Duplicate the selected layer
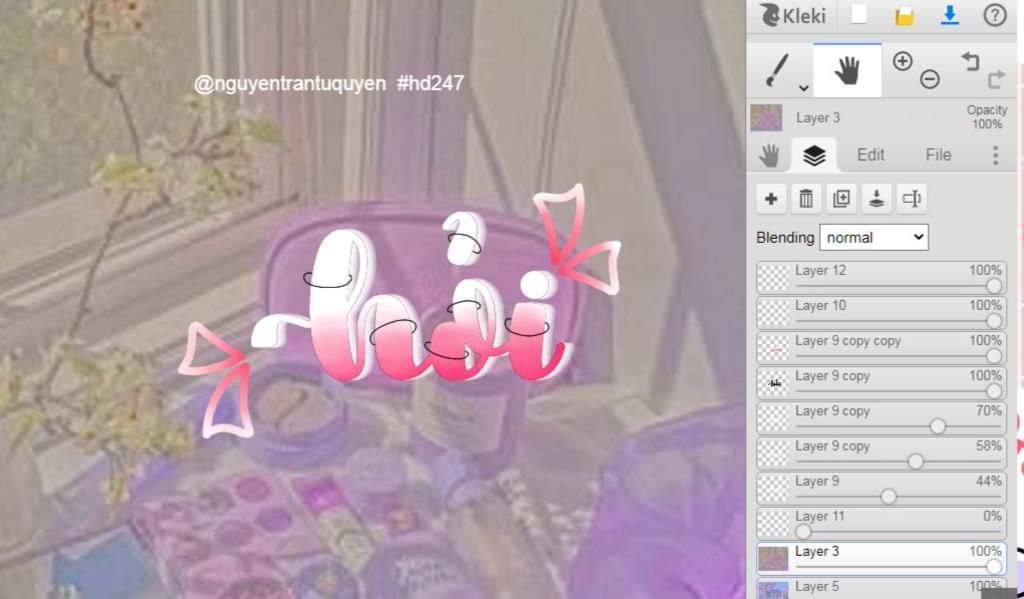Image resolution: width=1024 pixels, height=599 pixels. point(841,199)
